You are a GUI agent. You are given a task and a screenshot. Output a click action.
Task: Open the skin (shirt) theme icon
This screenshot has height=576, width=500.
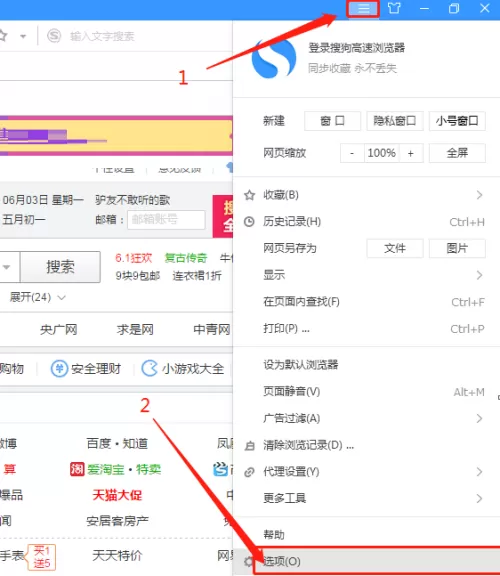(394, 8)
